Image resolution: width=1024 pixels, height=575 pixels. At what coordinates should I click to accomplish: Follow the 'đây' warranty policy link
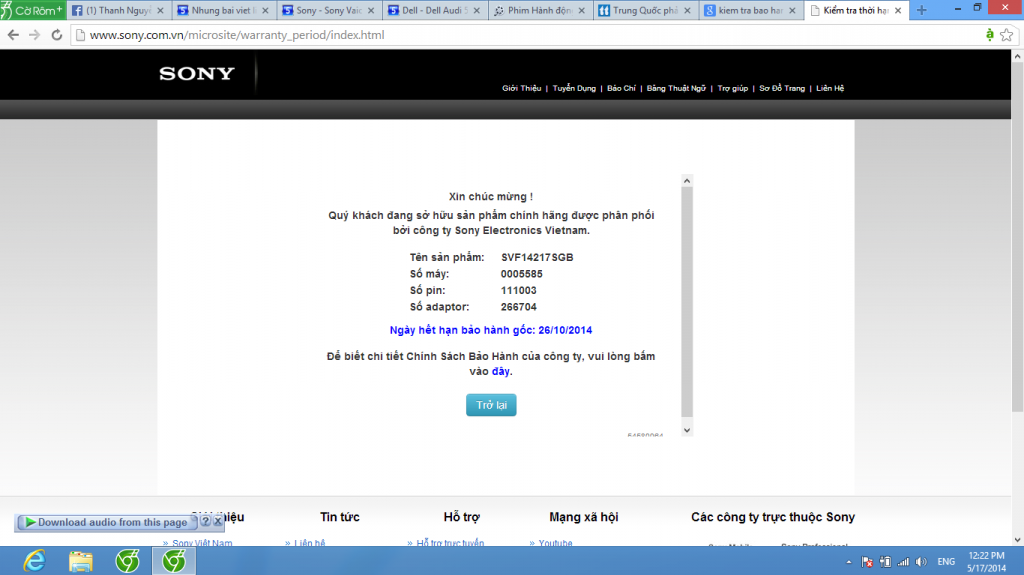[x=500, y=371]
